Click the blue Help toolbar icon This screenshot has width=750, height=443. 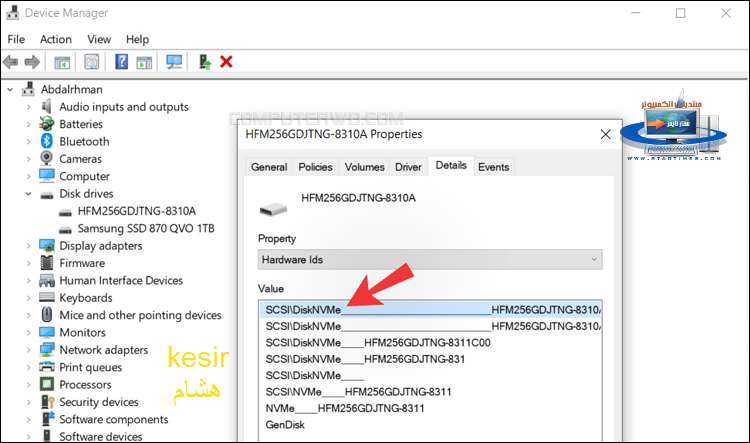121,62
